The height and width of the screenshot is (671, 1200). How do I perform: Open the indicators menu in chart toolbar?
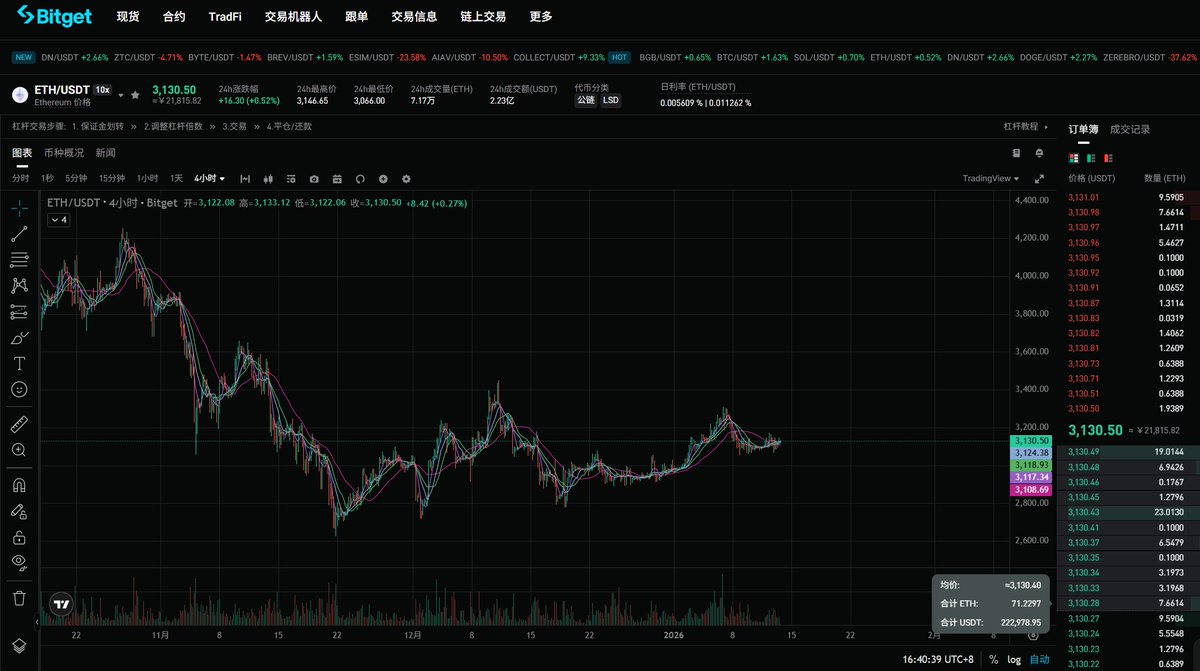290,179
